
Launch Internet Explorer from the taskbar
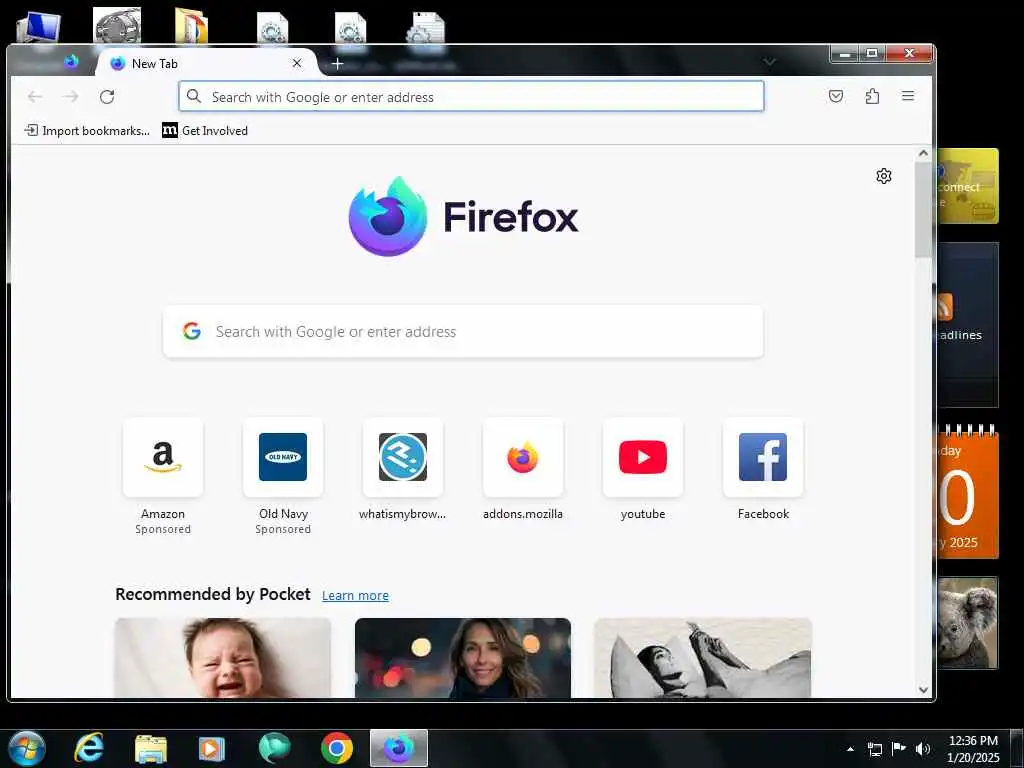[89, 748]
